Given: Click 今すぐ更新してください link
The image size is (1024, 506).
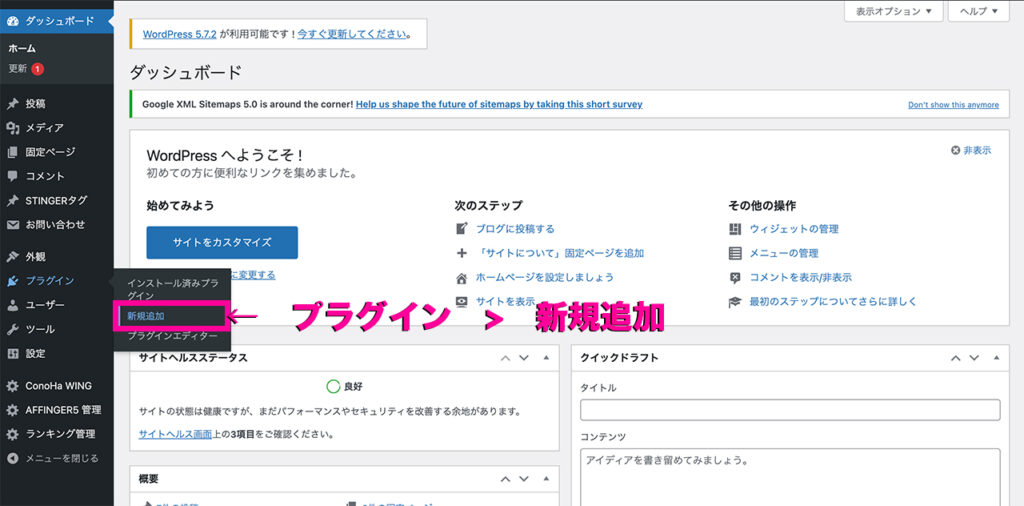Looking at the screenshot, I should point(352,34).
